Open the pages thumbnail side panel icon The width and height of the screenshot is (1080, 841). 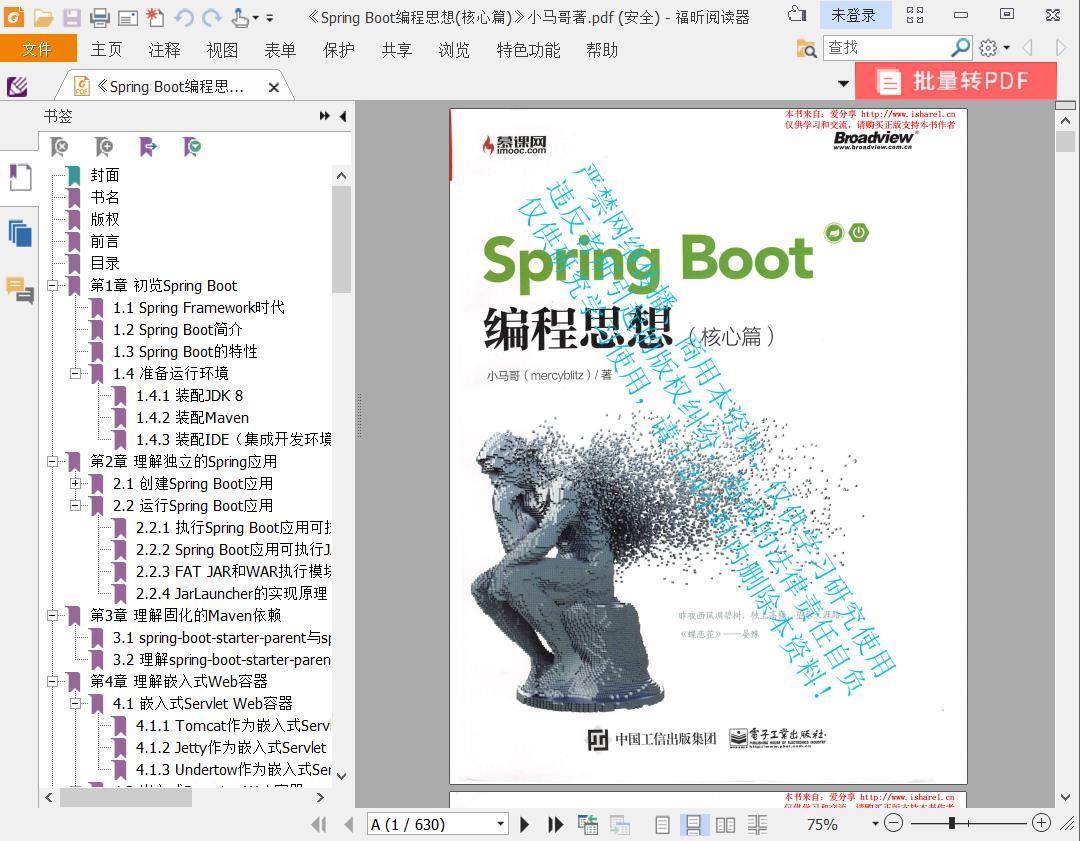[20, 233]
